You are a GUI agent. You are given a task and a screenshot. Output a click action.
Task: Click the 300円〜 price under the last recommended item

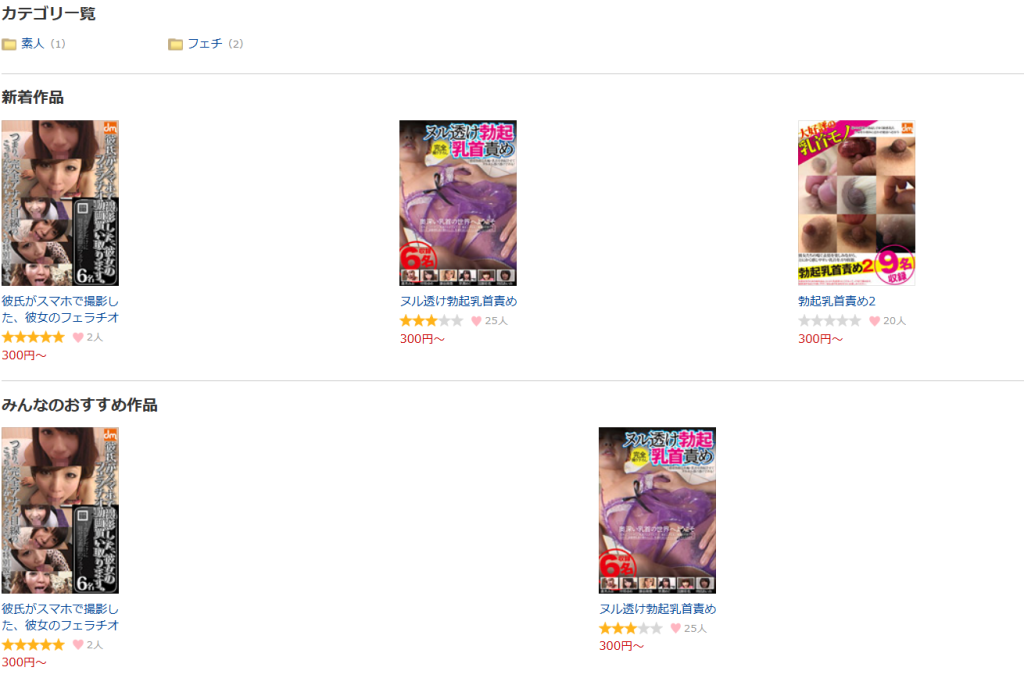(621, 646)
